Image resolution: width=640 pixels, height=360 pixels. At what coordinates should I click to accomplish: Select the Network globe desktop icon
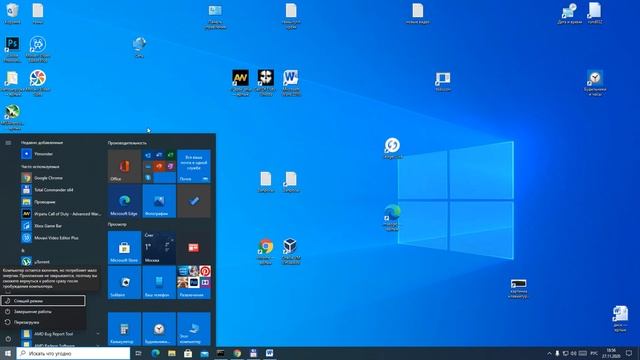point(139,47)
